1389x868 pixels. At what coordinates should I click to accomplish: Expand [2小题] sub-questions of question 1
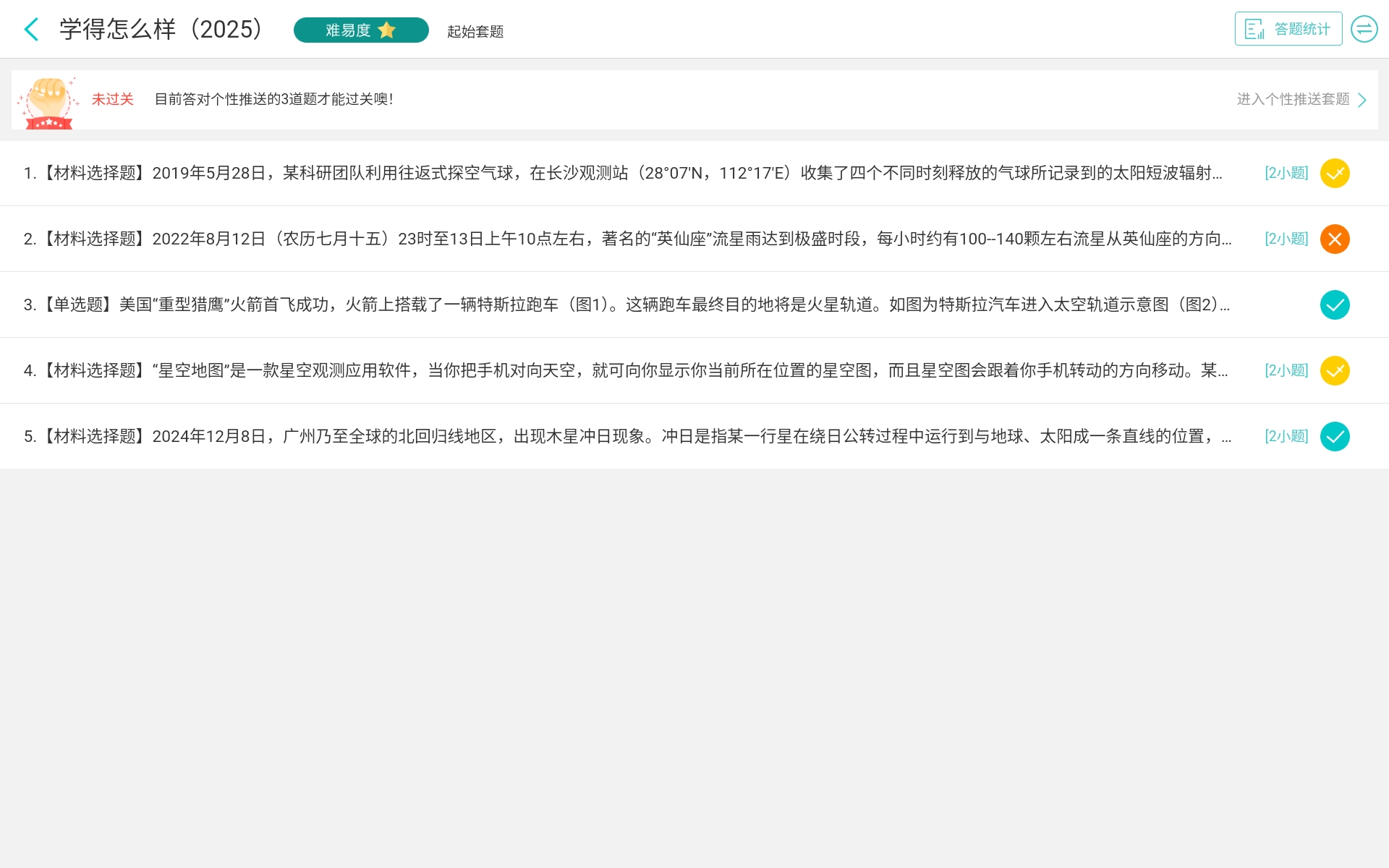(x=1286, y=174)
